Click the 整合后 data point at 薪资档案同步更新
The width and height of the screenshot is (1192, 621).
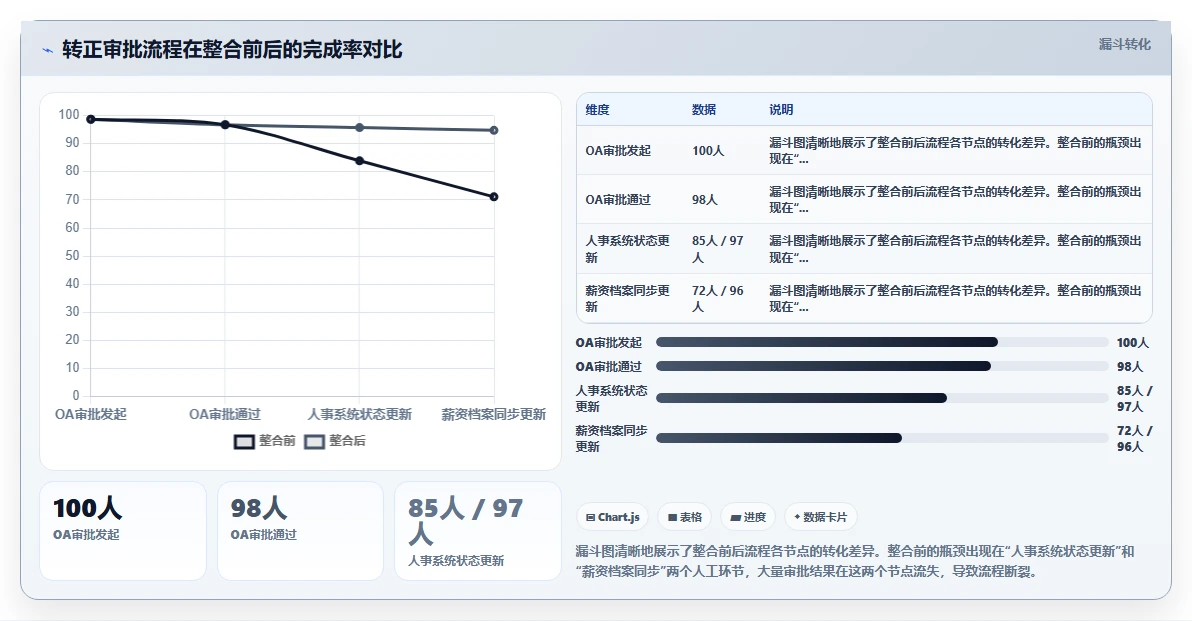coord(494,131)
